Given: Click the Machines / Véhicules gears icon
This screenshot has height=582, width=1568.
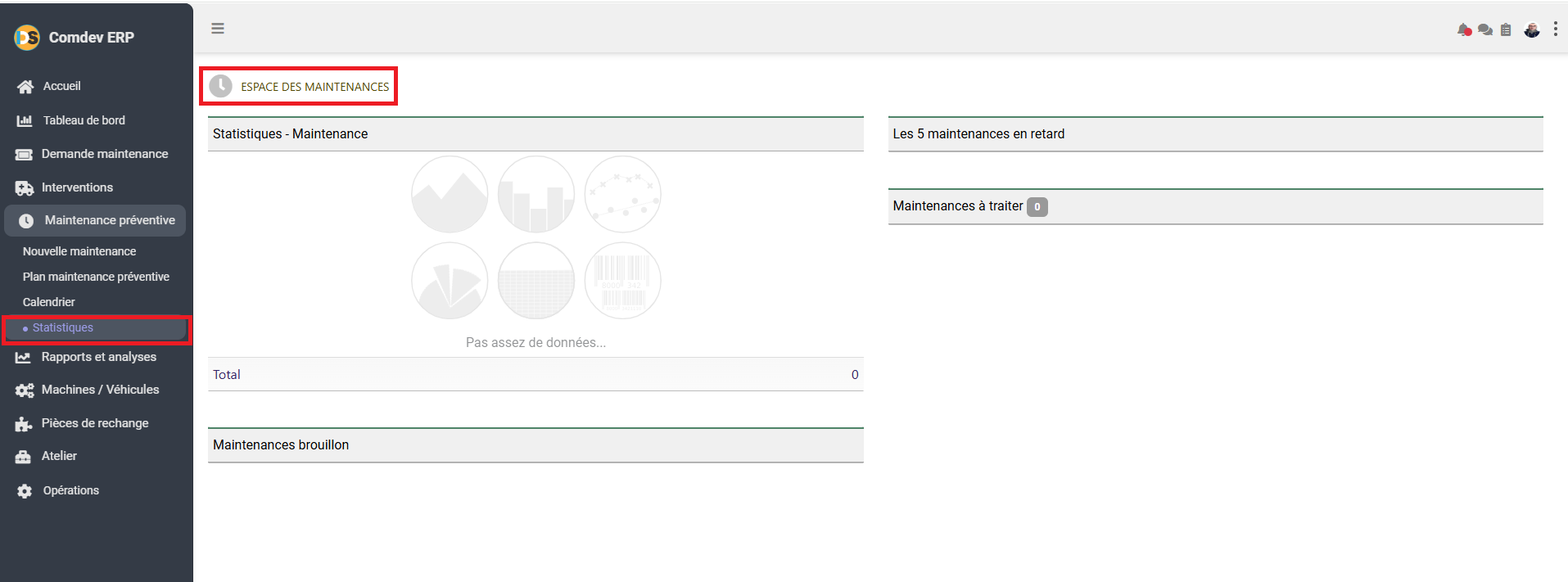Looking at the screenshot, I should [25, 390].
